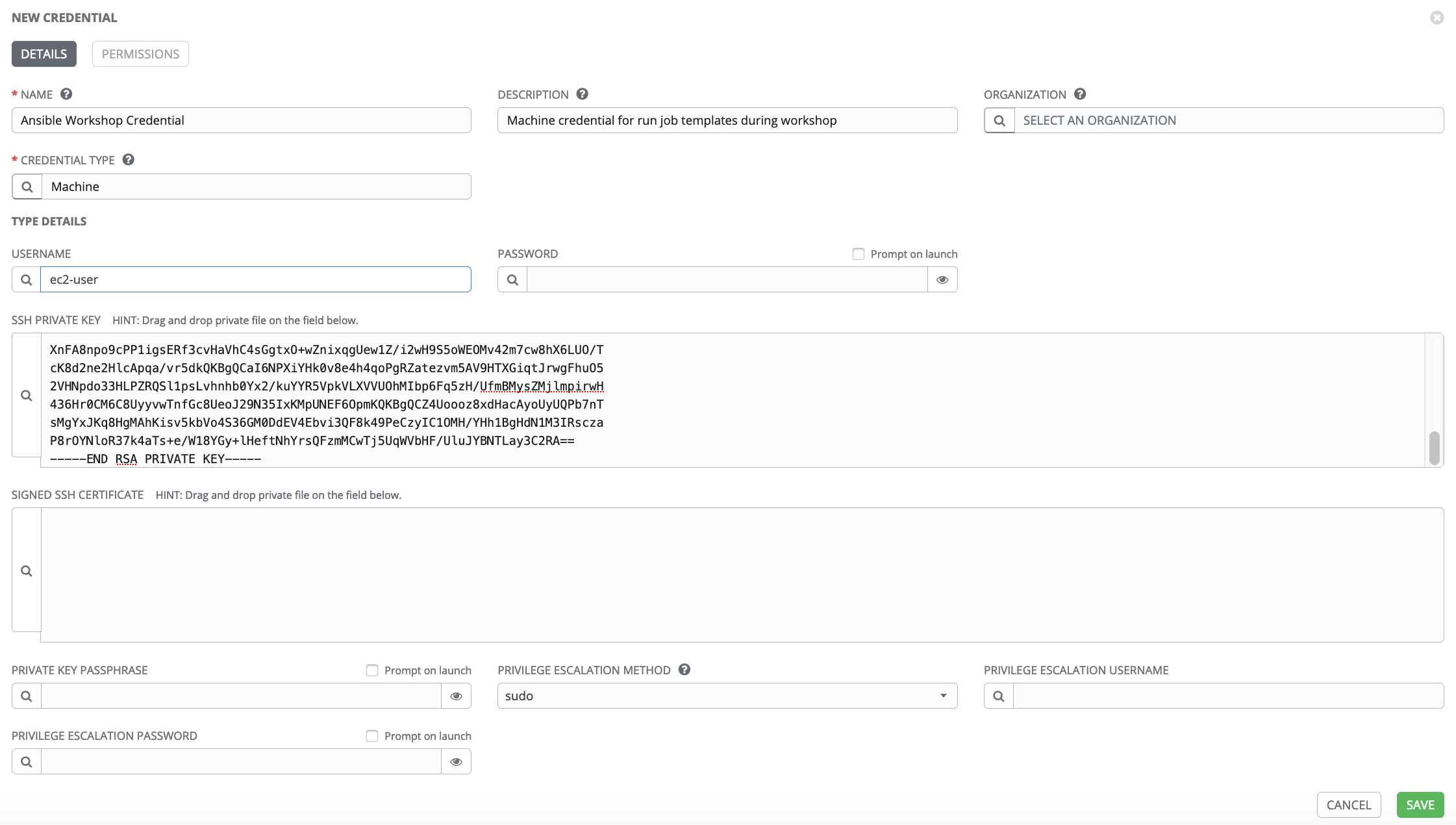
Task: Click the TYPE DETAILS heading
Action: (49, 222)
